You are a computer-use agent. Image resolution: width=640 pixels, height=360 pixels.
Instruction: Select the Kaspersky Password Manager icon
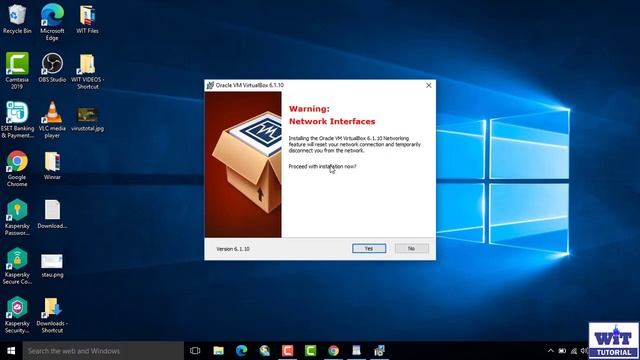(17, 217)
